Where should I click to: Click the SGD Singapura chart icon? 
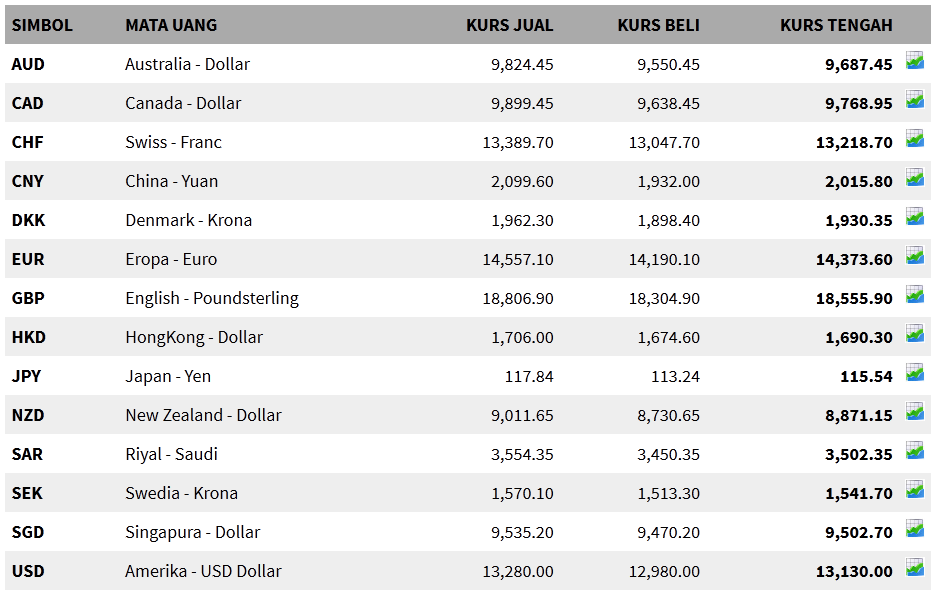pos(915,529)
